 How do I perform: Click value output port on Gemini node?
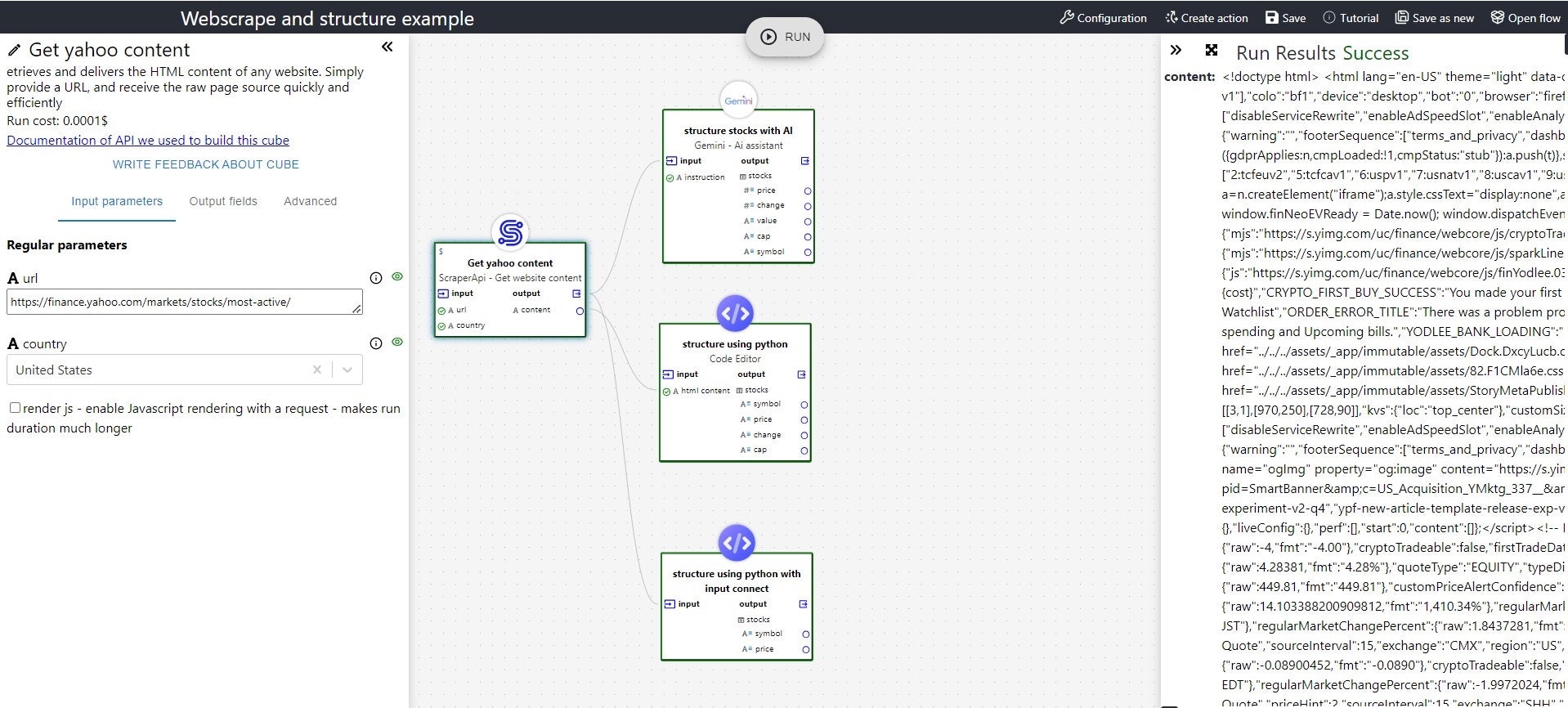point(808,222)
